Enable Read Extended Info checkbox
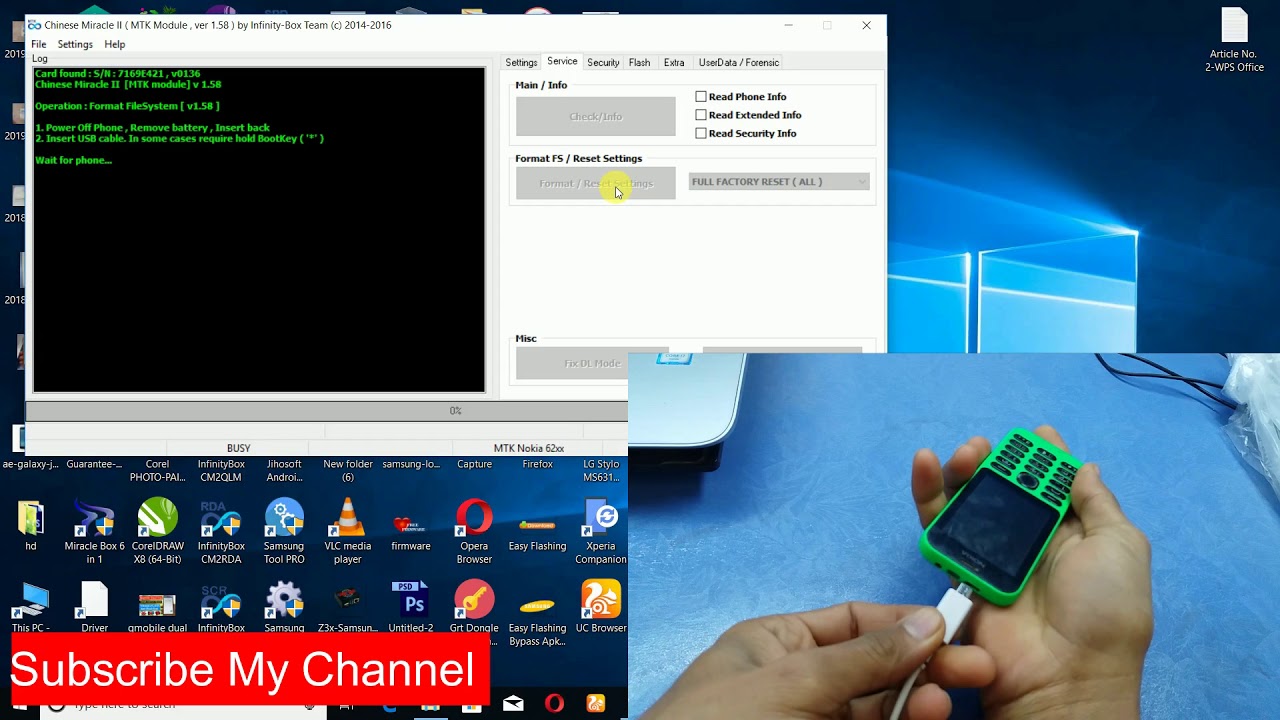Screen dimensions: 1280x720 (x=701, y=115)
